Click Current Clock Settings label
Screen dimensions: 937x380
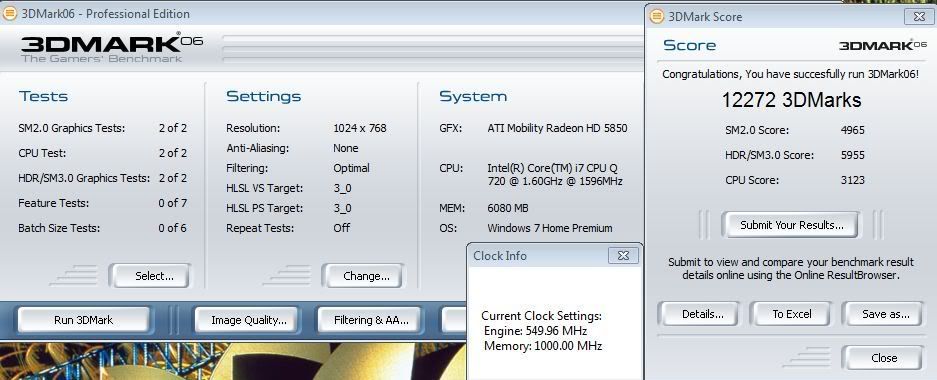click(x=541, y=316)
